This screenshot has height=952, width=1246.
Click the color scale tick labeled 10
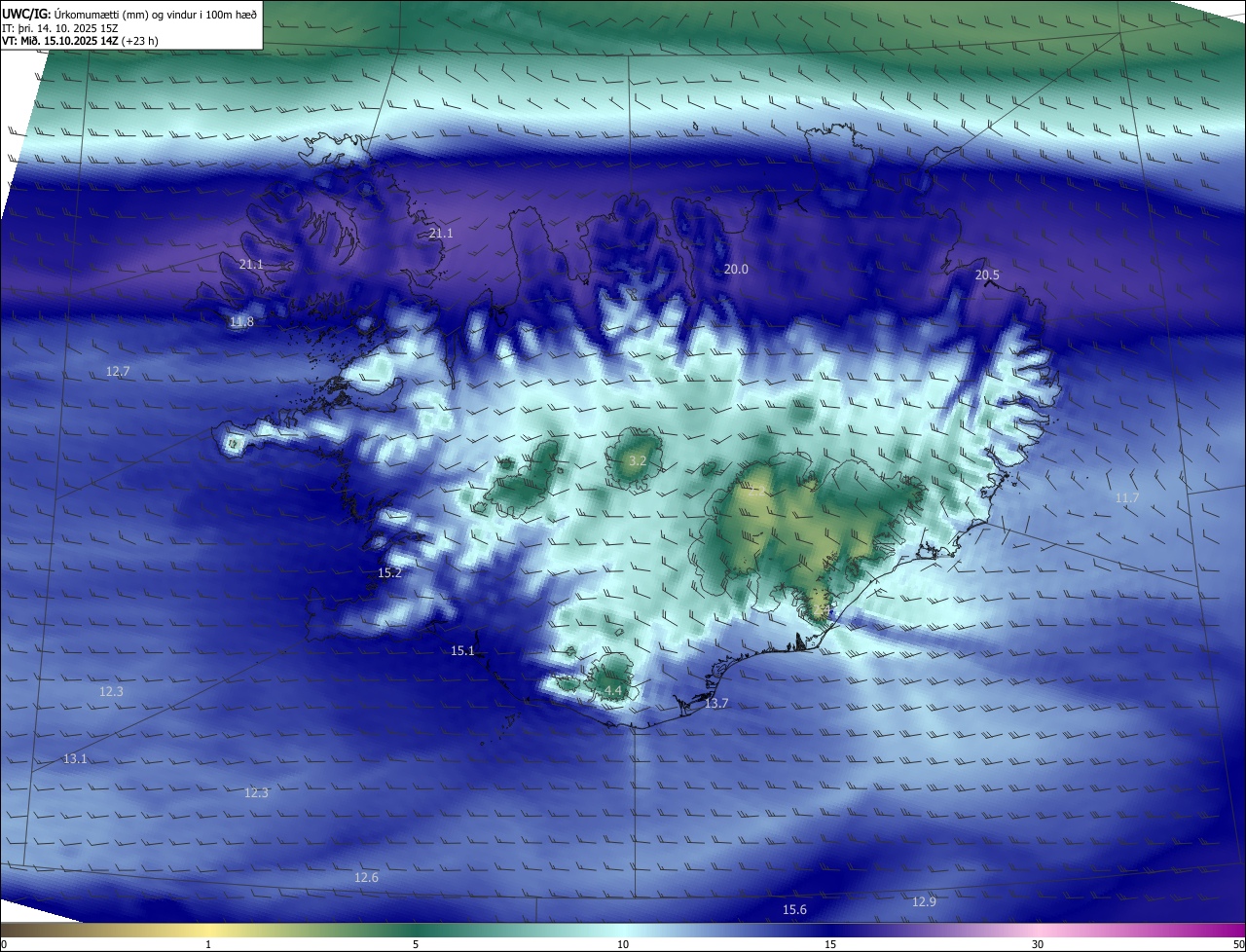[623, 944]
